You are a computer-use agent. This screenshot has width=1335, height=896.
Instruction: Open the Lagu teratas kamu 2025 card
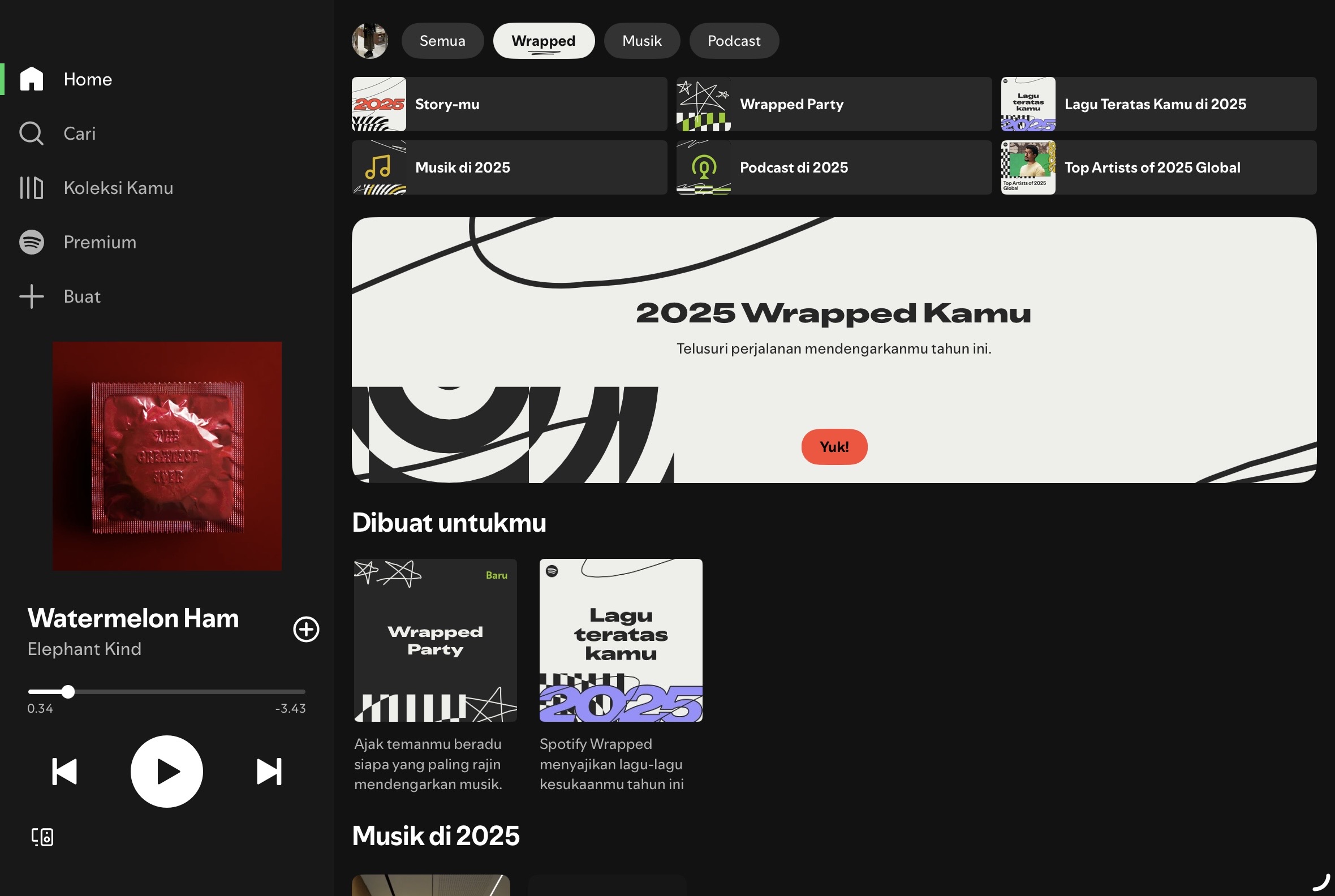point(621,640)
